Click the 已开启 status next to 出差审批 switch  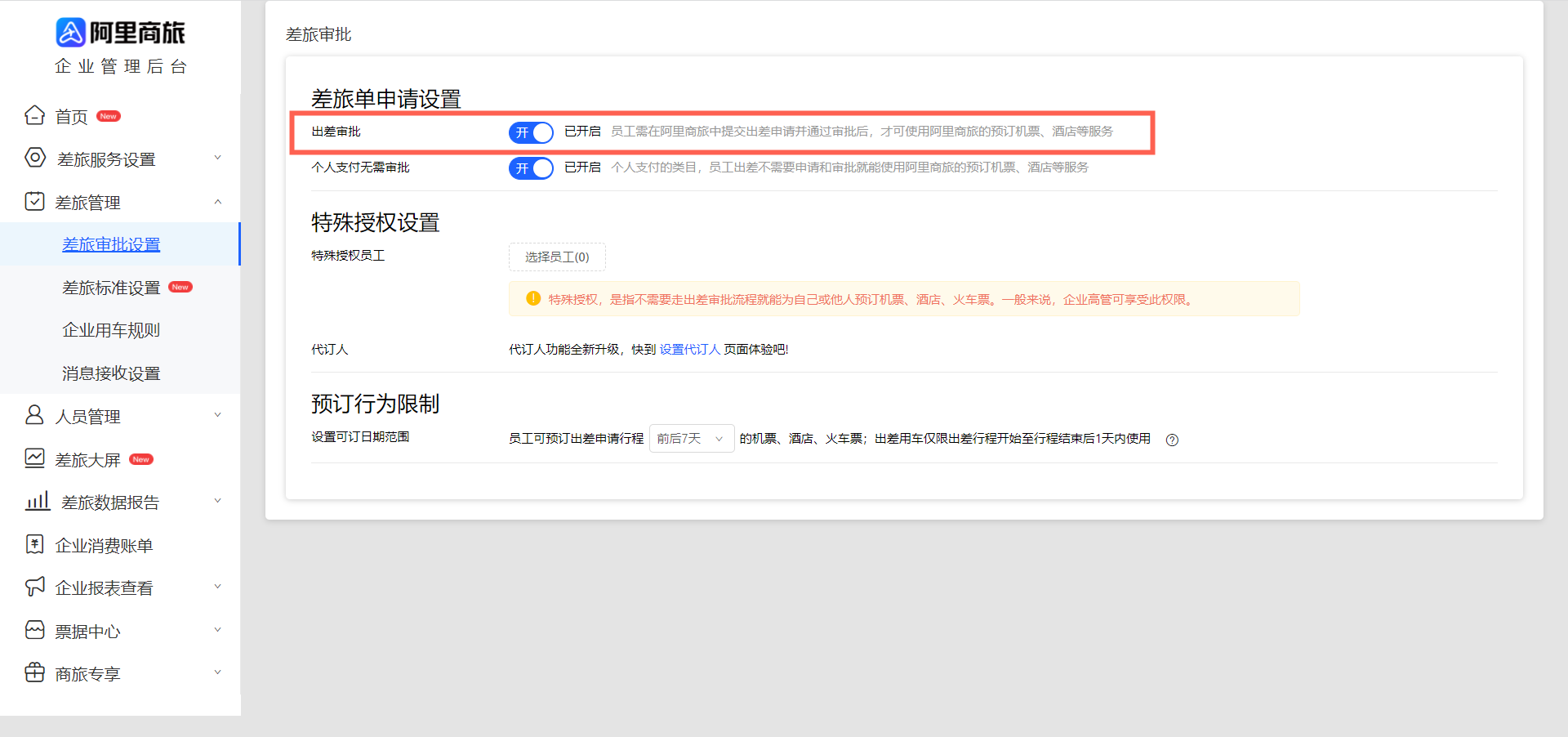(x=582, y=132)
